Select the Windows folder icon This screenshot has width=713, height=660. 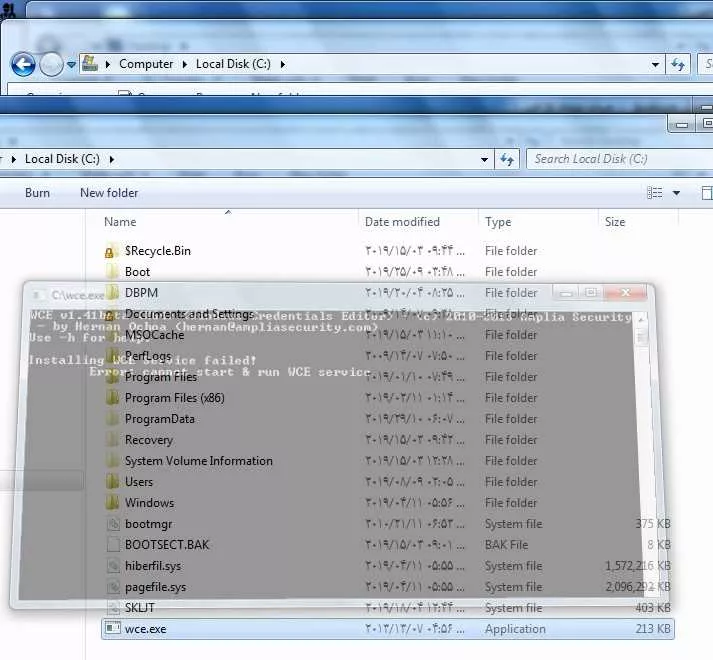click(112, 503)
